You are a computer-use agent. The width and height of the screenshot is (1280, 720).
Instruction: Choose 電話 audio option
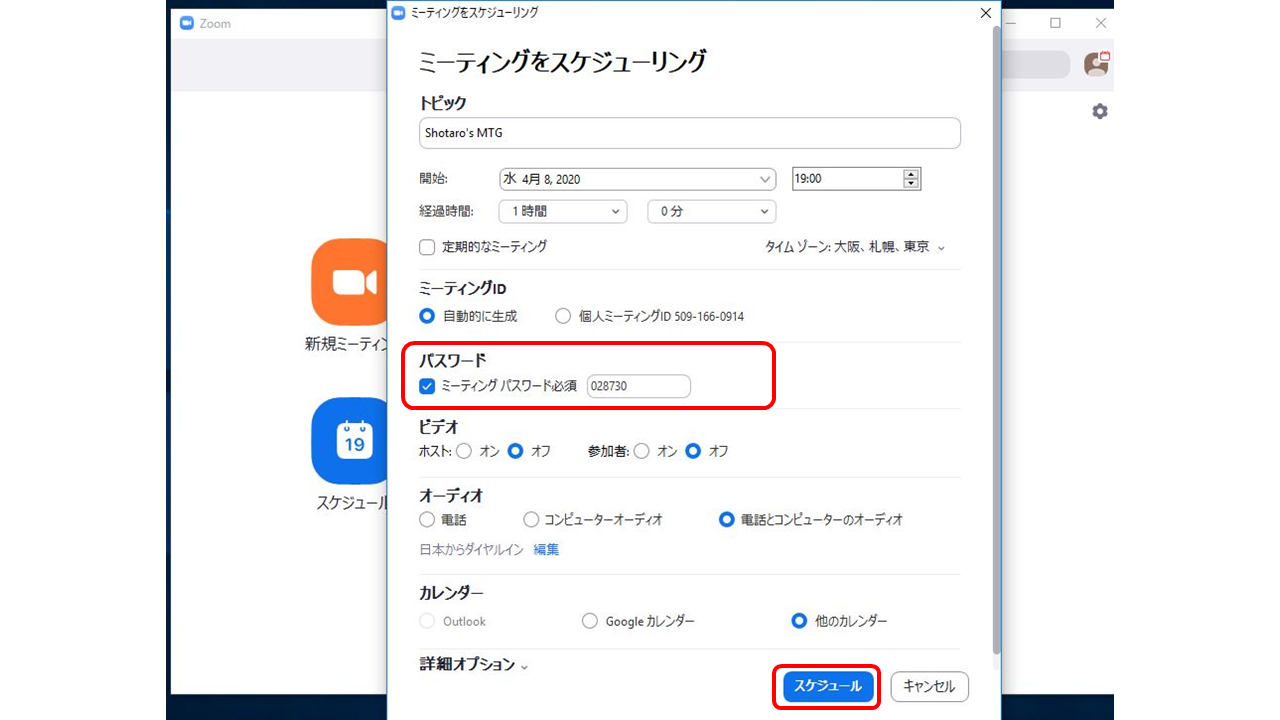pos(427,520)
